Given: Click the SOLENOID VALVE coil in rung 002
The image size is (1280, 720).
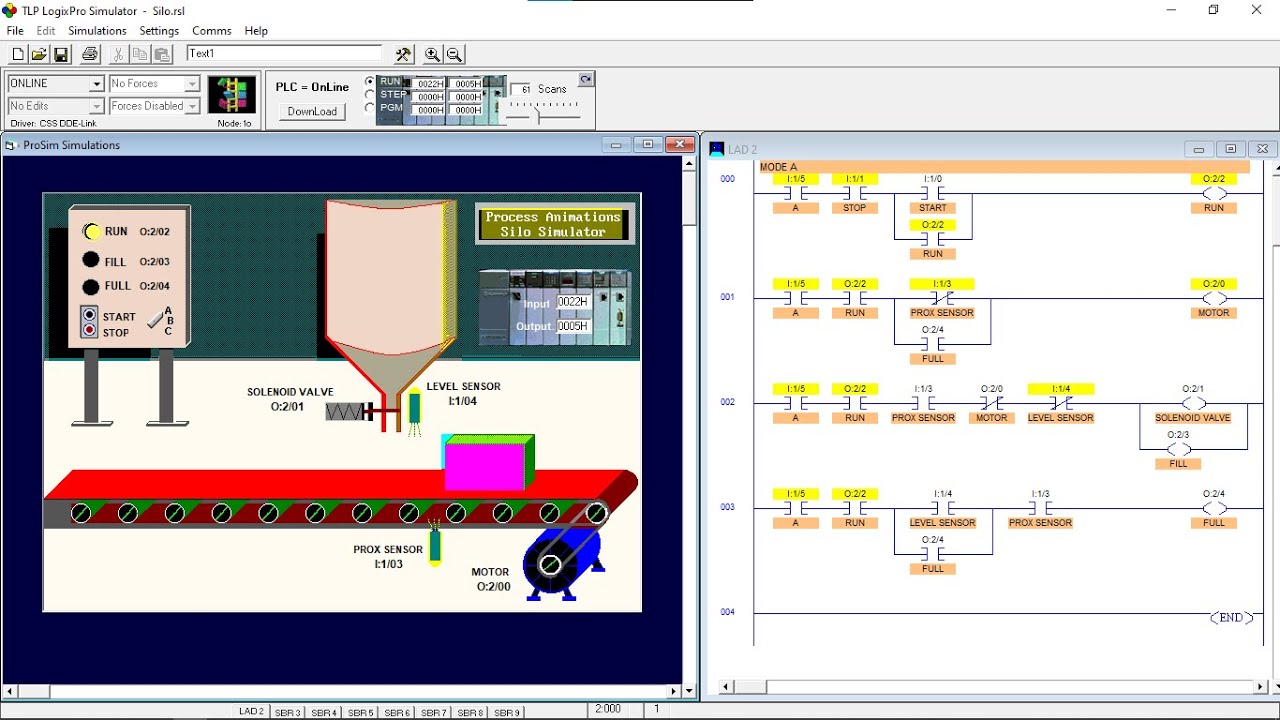Looking at the screenshot, I should point(1193,403).
